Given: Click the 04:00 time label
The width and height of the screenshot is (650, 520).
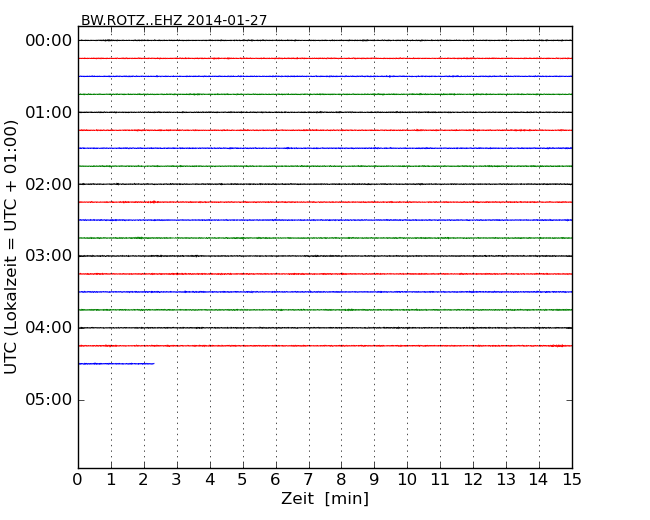Looking at the screenshot, I should 49,328.
